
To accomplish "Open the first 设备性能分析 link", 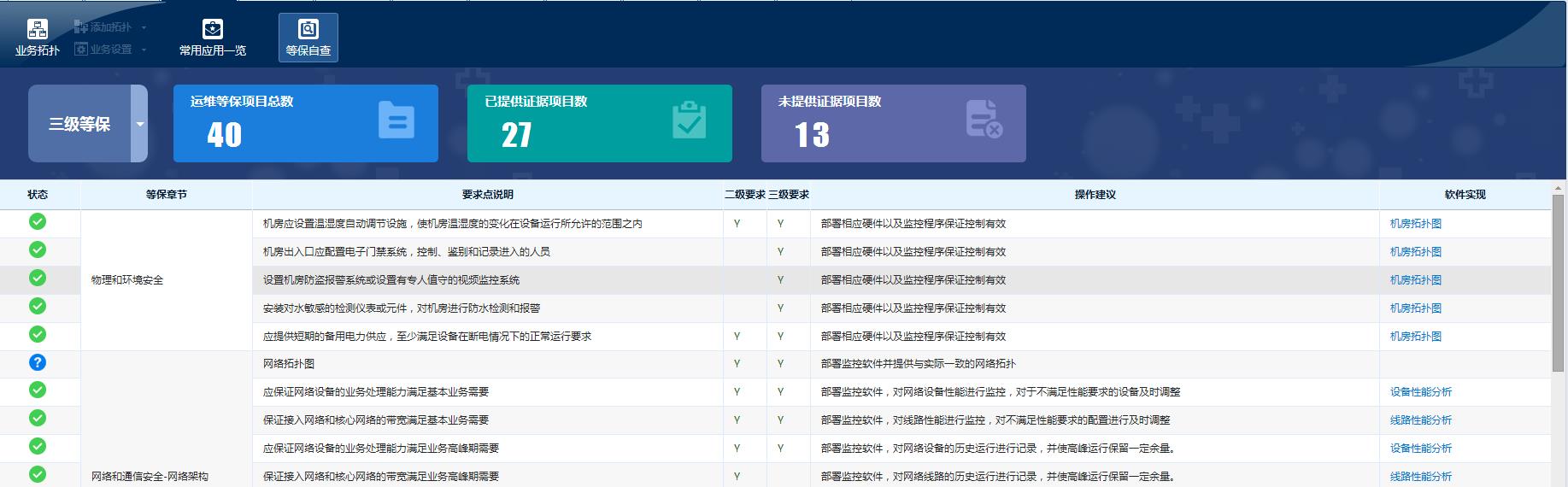I will (1420, 392).
